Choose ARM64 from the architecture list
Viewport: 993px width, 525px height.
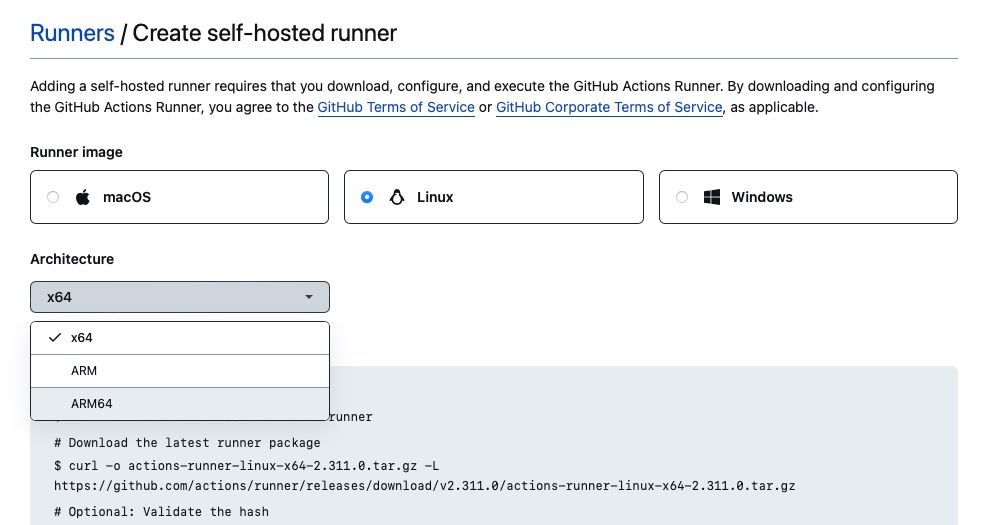180,404
